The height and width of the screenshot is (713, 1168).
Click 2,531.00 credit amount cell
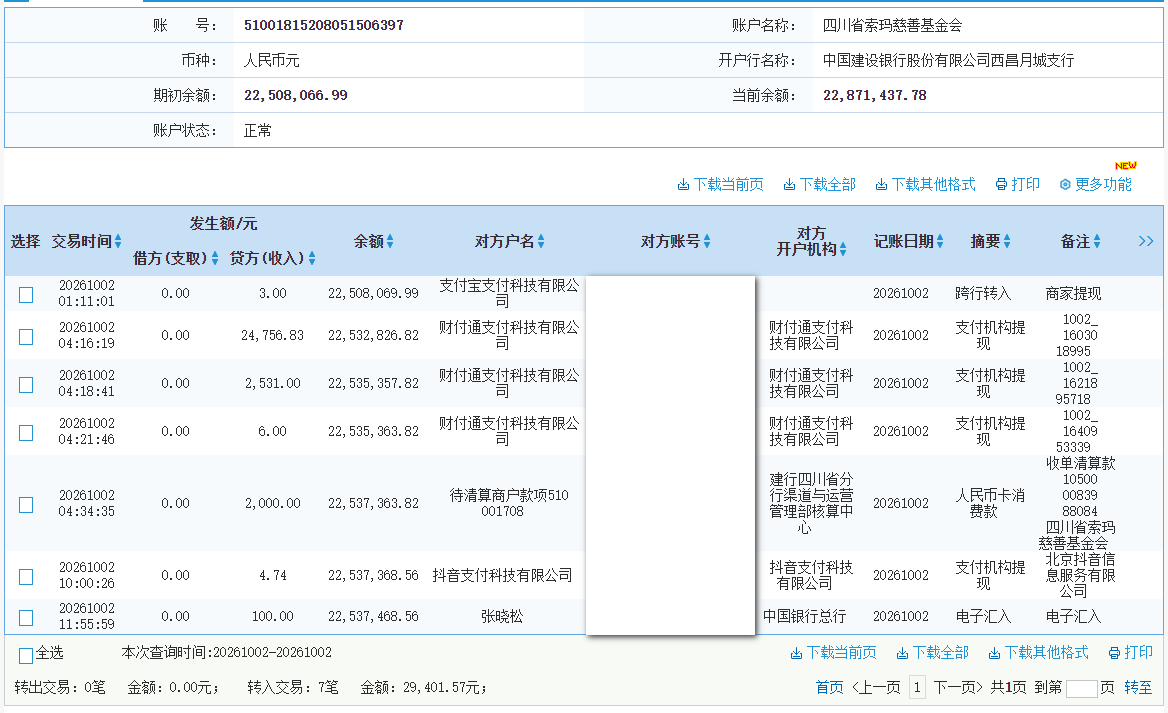click(x=273, y=383)
